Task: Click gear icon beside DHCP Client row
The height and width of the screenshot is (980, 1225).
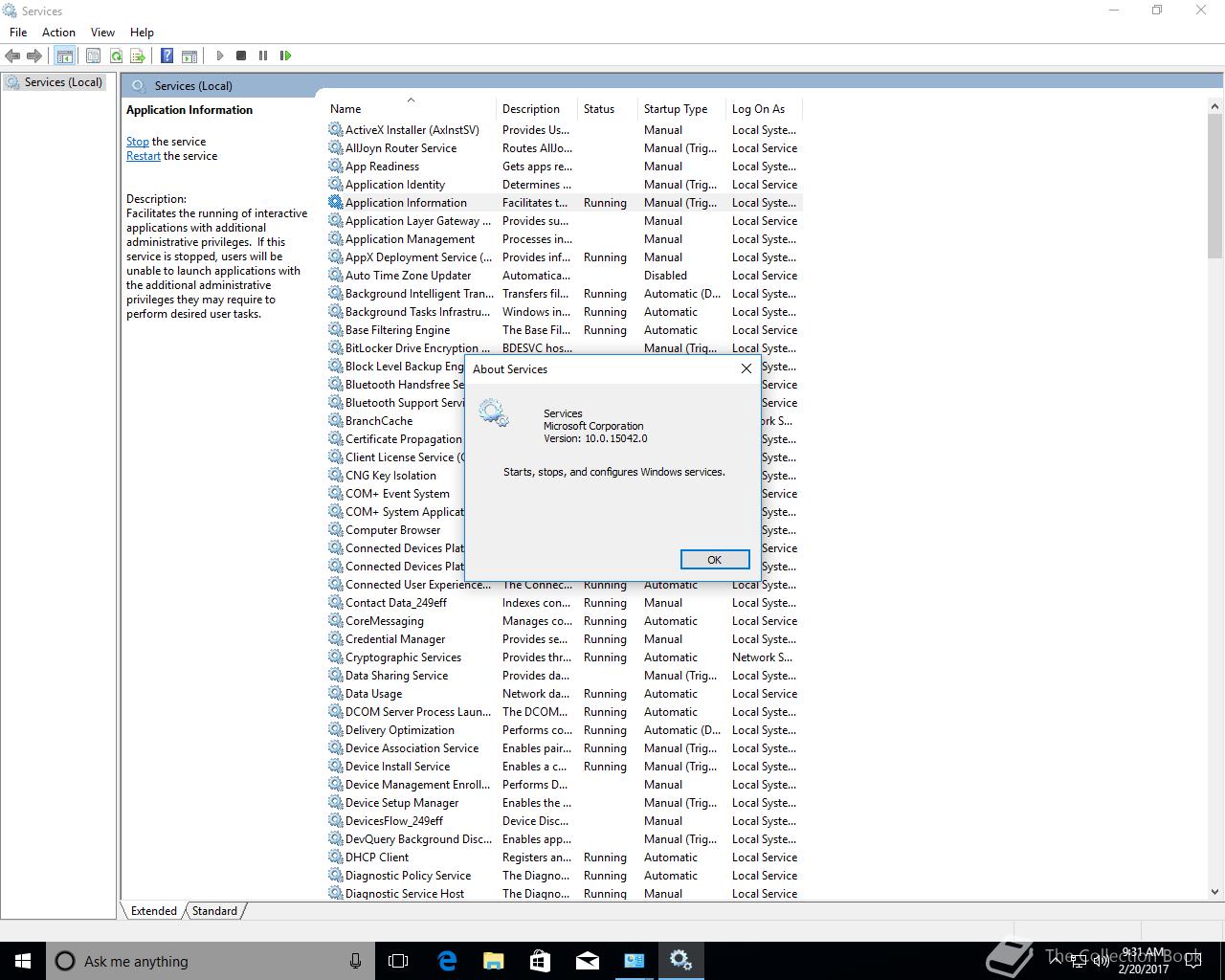Action: [x=335, y=857]
